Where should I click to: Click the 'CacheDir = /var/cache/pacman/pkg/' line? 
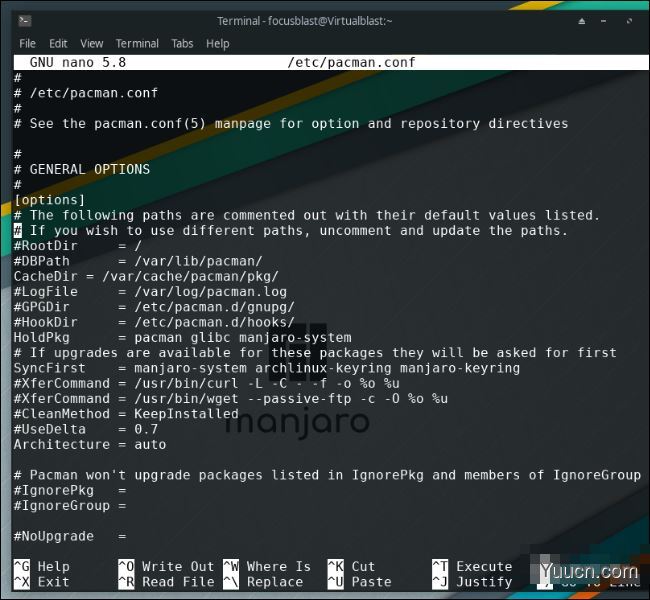click(146, 277)
